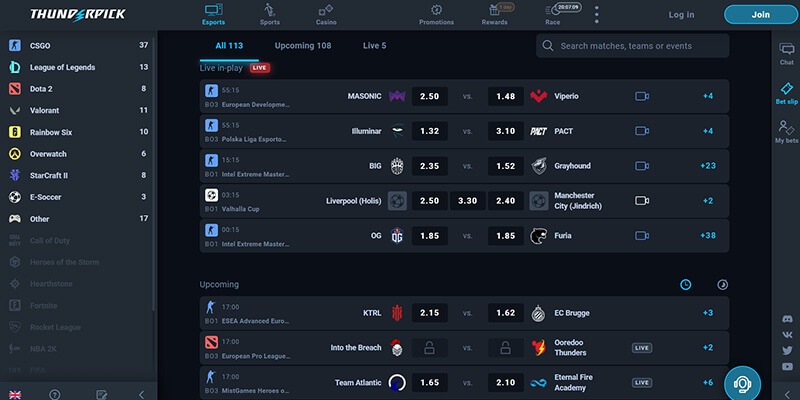The width and height of the screenshot is (800, 400).
Task: Switch to the Upcoming 108 tab
Action: click(x=302, y=46)
